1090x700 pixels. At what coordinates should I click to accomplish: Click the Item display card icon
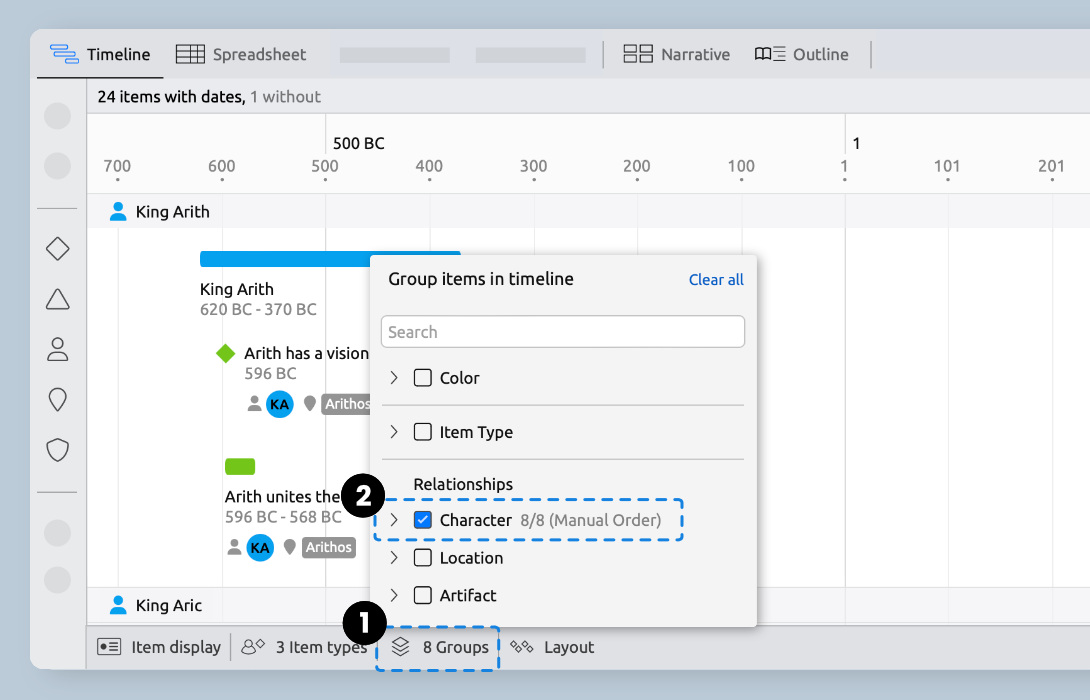click(x=109, y=647)
